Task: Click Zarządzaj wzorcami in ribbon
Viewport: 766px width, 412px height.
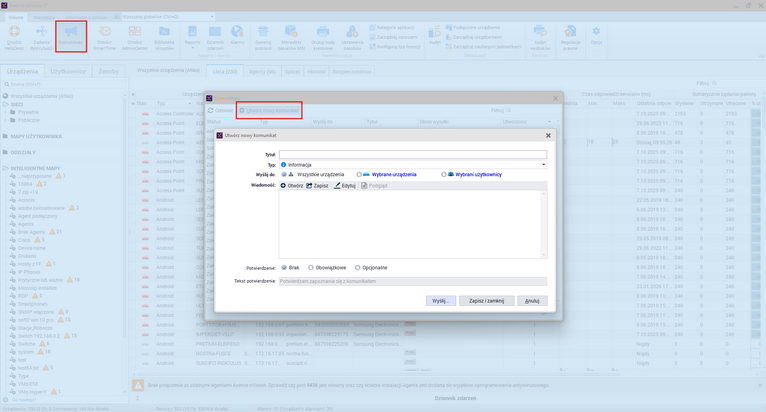Action: (x=393, y=37)
